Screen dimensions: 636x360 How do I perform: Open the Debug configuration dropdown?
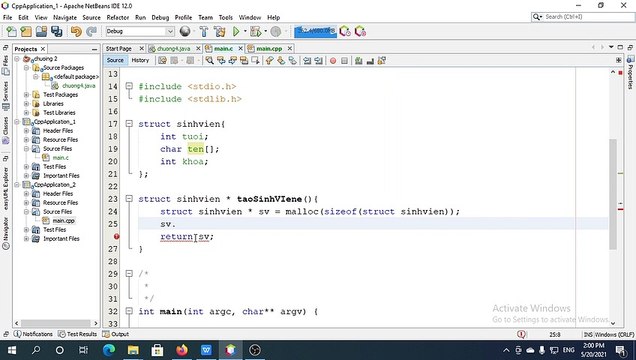pyautogui.click(x=170, y=31)
